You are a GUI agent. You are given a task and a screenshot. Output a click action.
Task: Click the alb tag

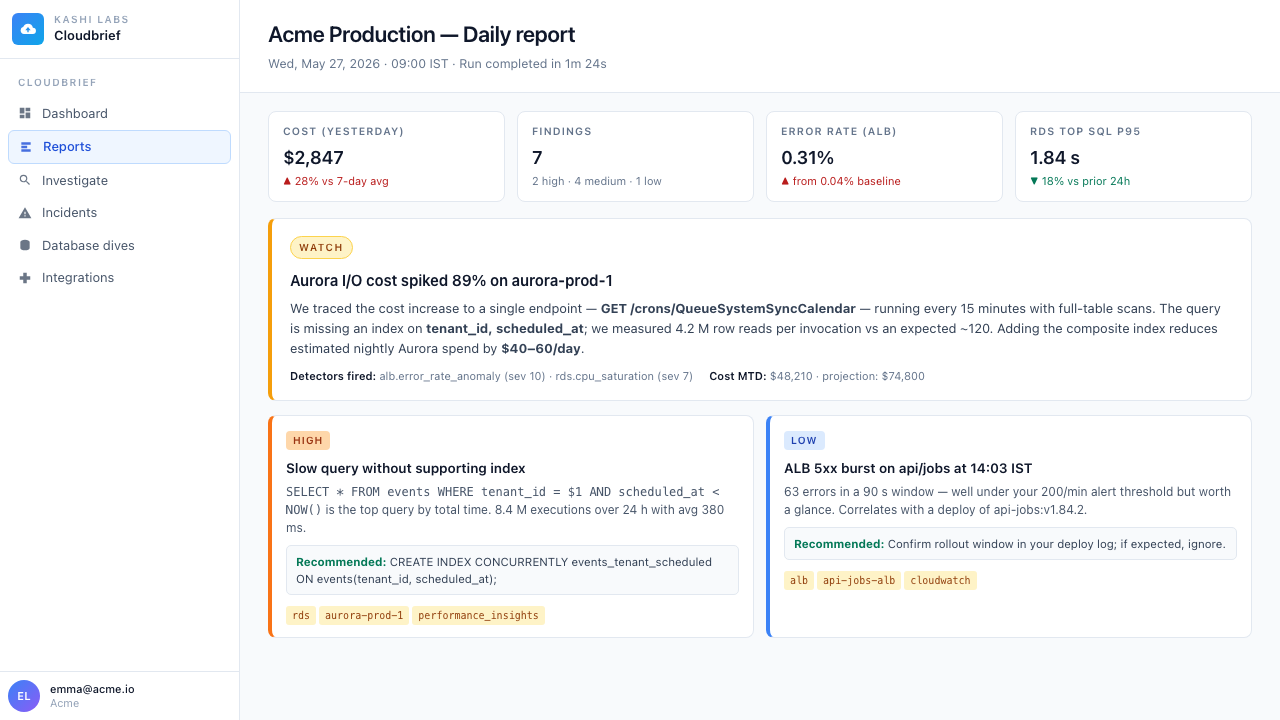point(799,580)
